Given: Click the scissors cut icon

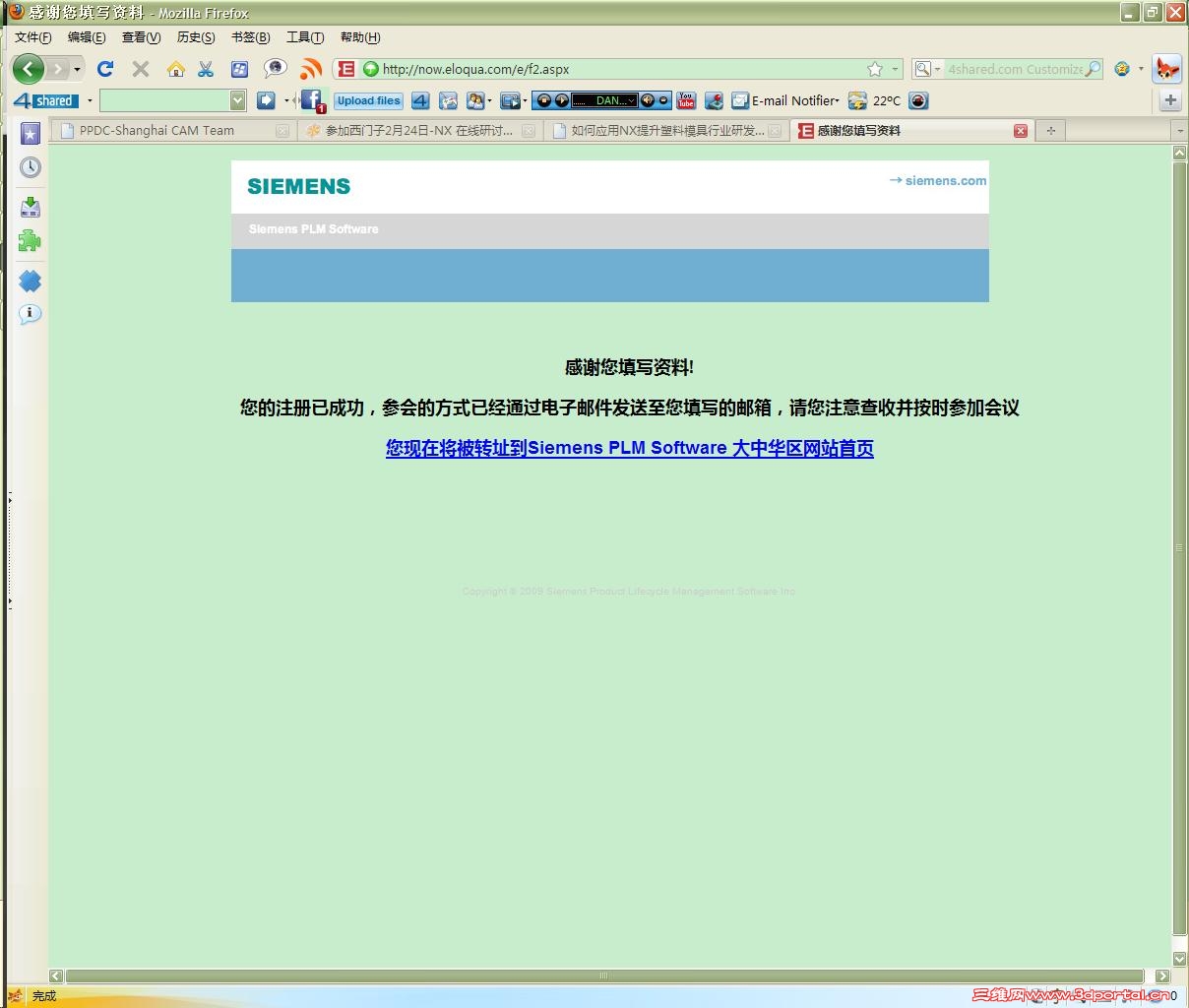Looking at the screenshot, I should [206, 69].
